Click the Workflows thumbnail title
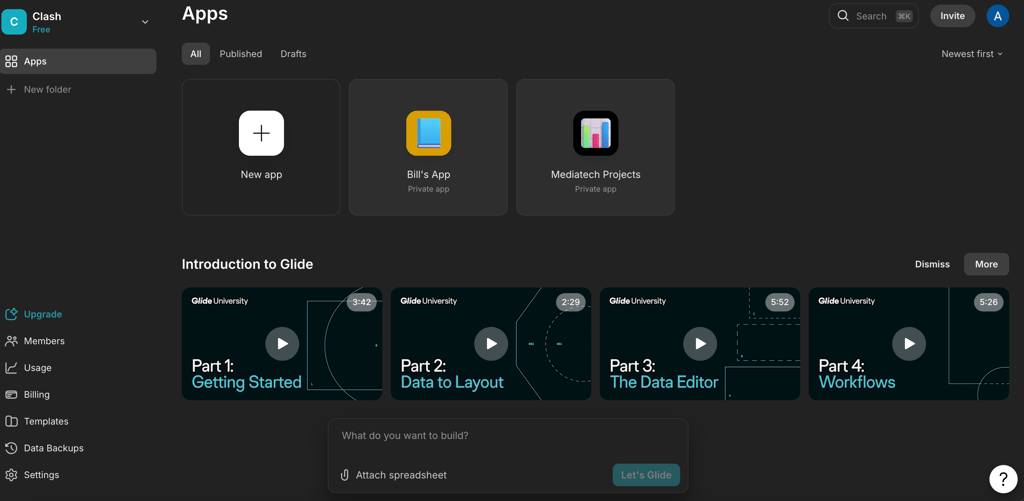 (x=857, y=383)
